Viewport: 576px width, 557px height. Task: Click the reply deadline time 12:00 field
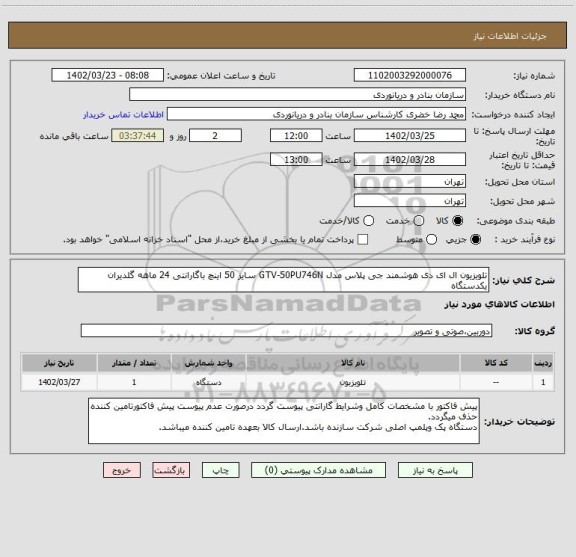pyautogui.click(x=296, y=136)
